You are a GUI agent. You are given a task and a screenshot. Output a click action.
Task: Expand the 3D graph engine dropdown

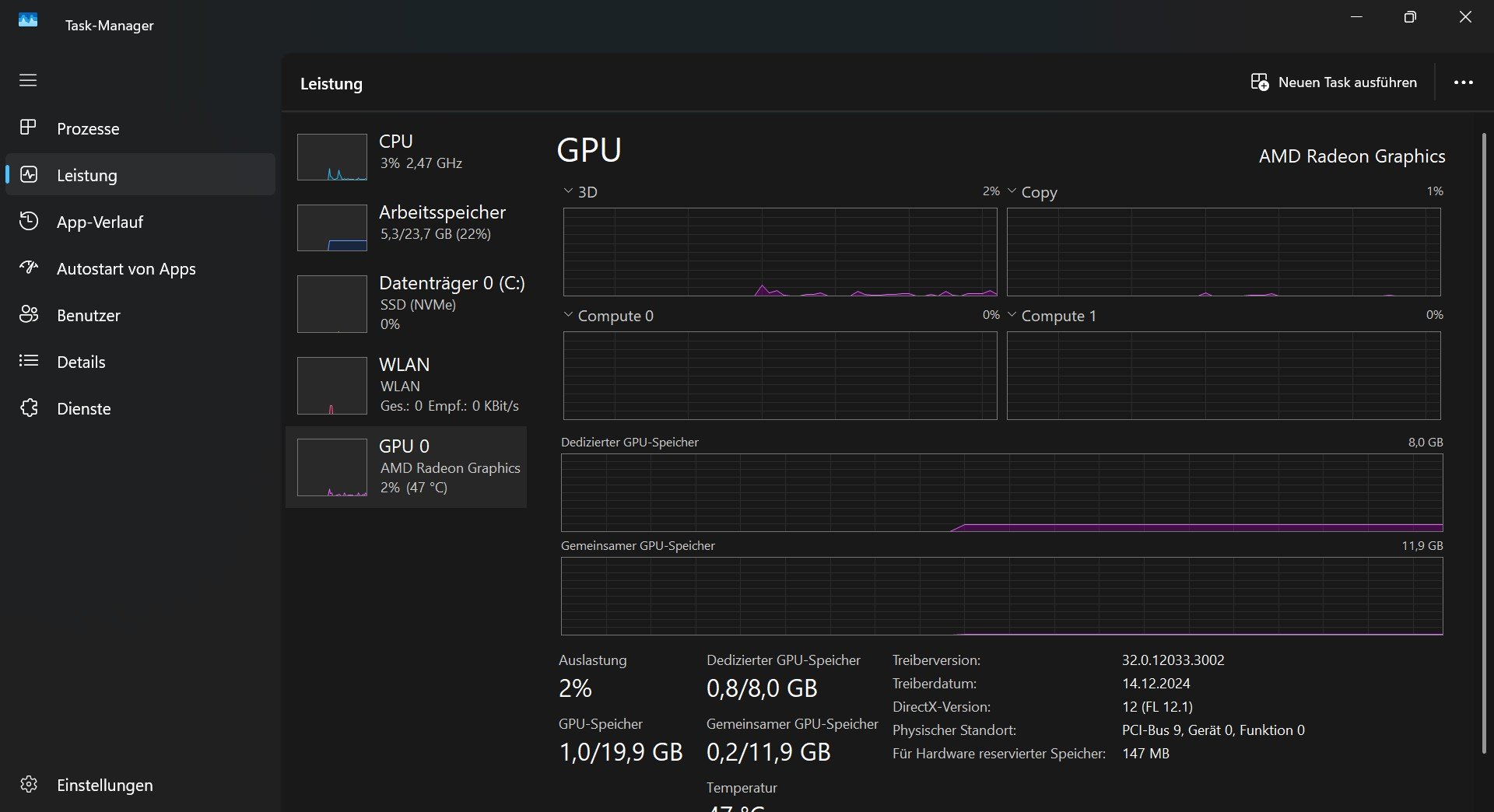tap(569, 191)
